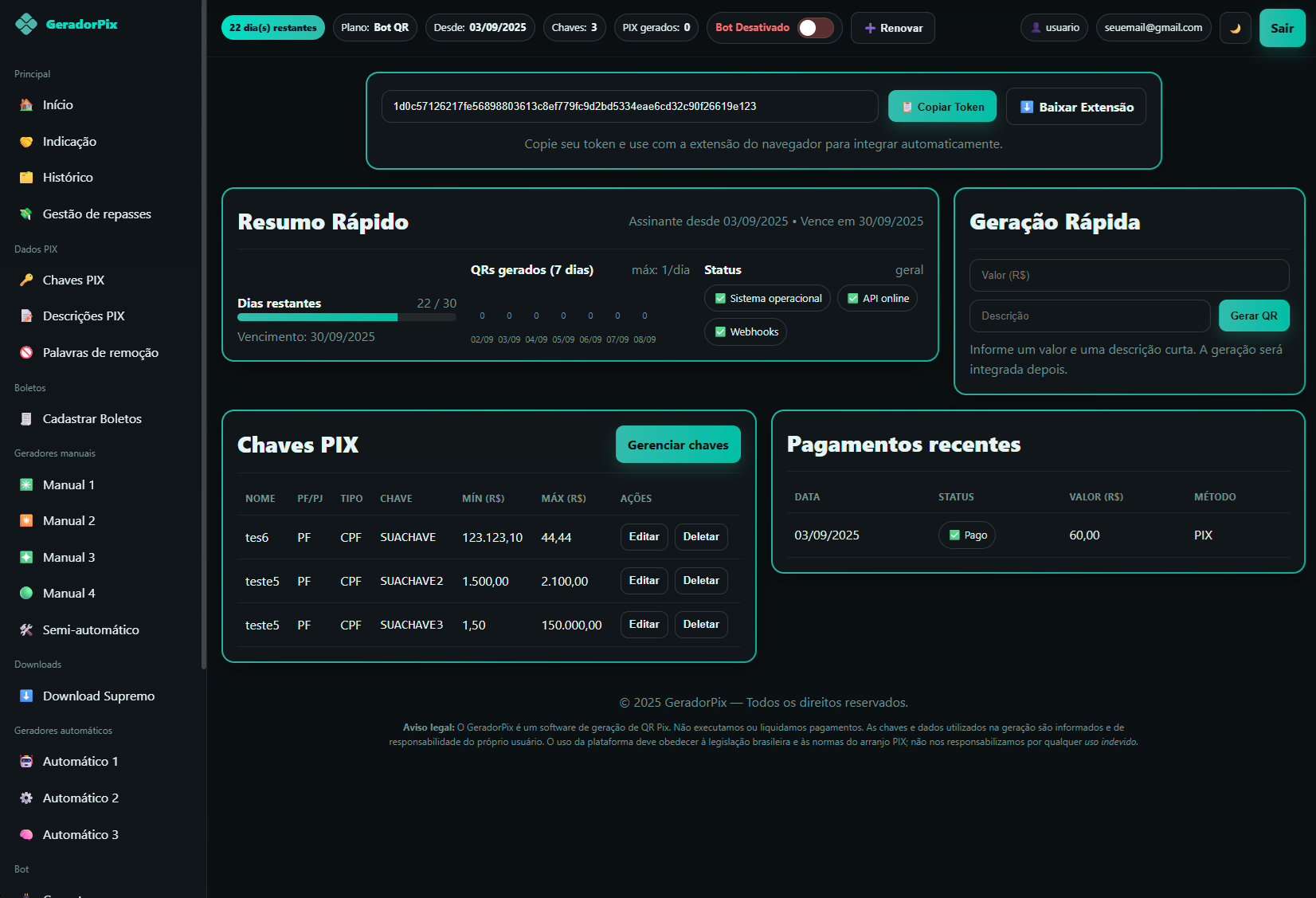This screenshot has width=1316, height=898.
Task: Open Início via its house icon
Action: tap(26, 105)
